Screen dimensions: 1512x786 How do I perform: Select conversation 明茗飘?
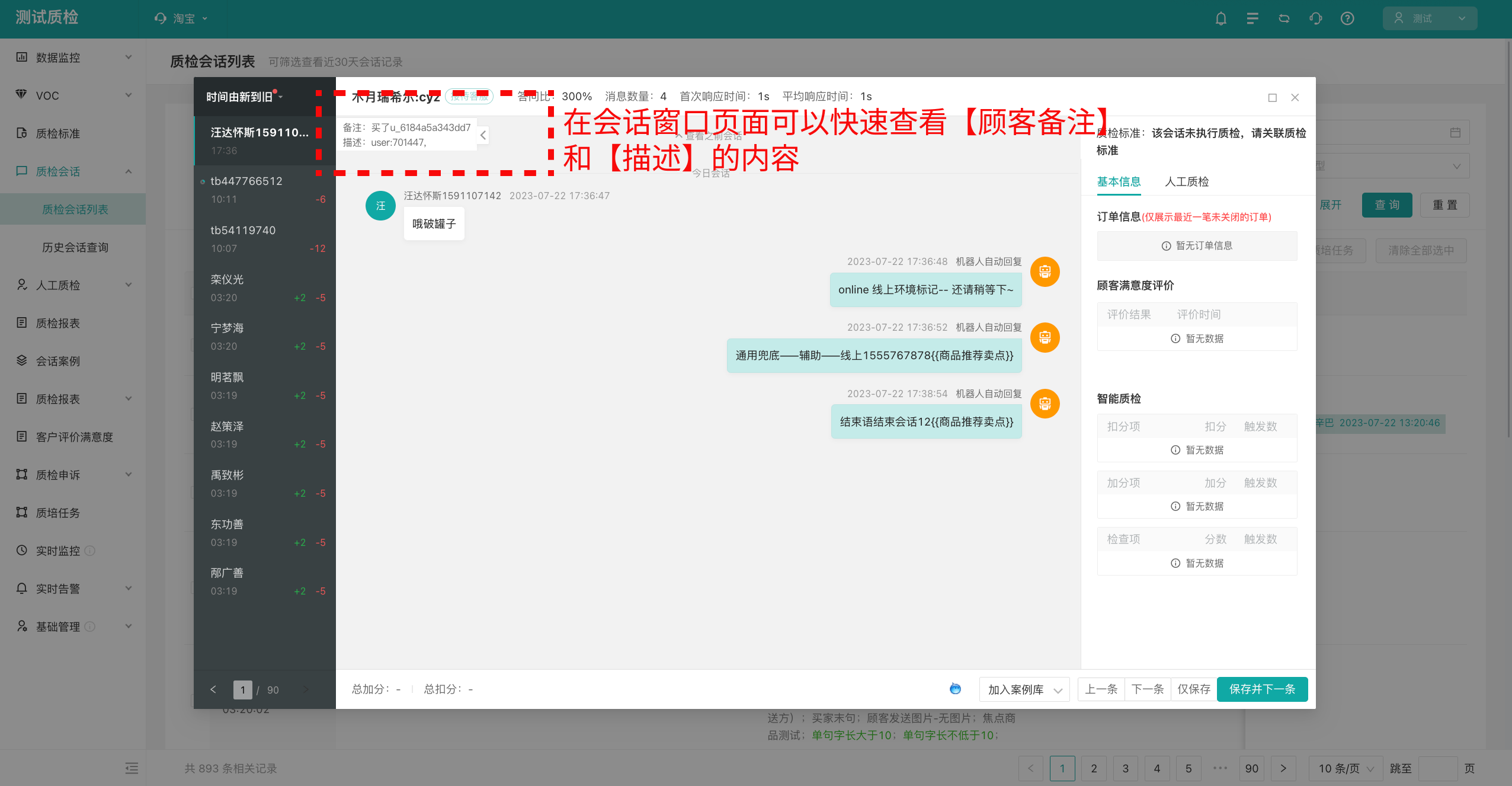(265, 386)
